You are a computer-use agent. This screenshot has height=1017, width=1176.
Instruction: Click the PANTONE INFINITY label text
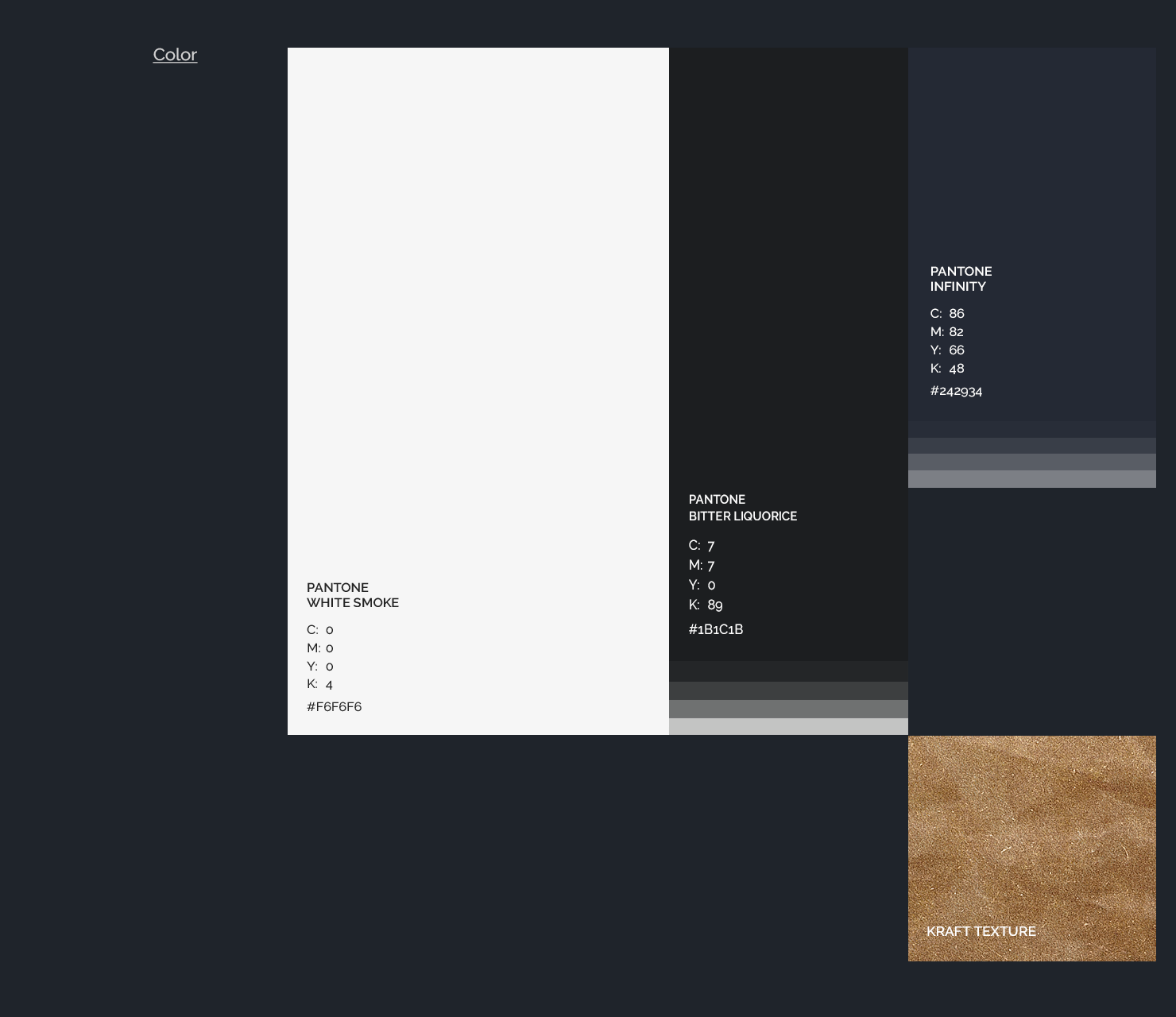click(x=961, y=279)
